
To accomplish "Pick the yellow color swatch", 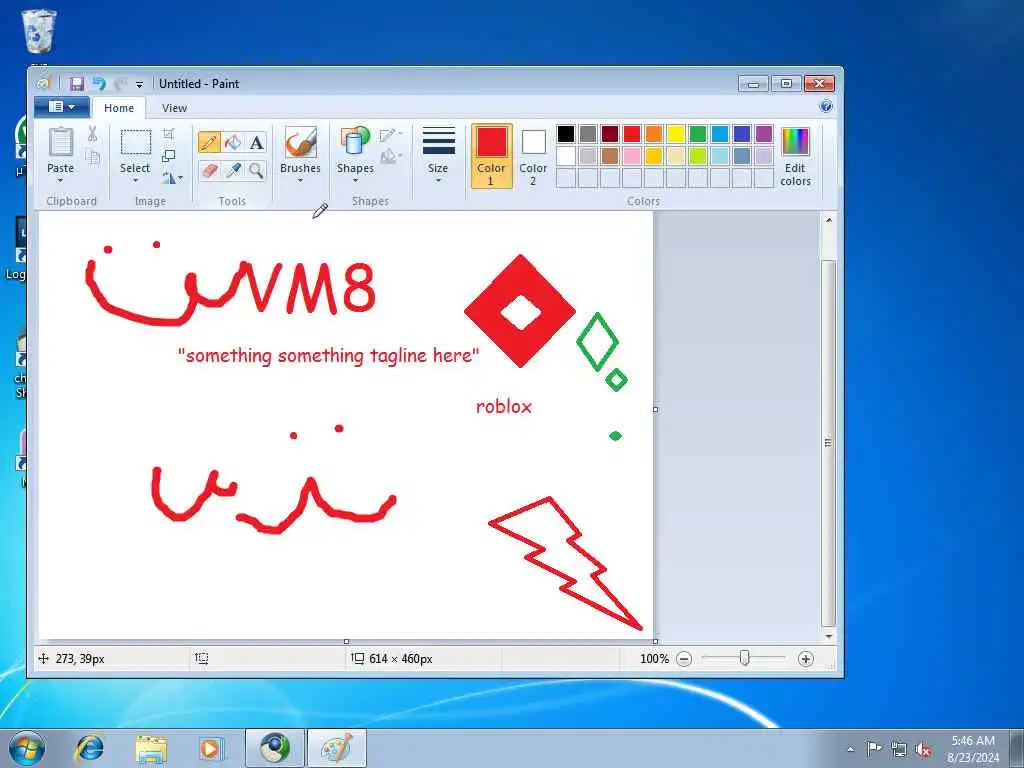I will tap(676, 134).
